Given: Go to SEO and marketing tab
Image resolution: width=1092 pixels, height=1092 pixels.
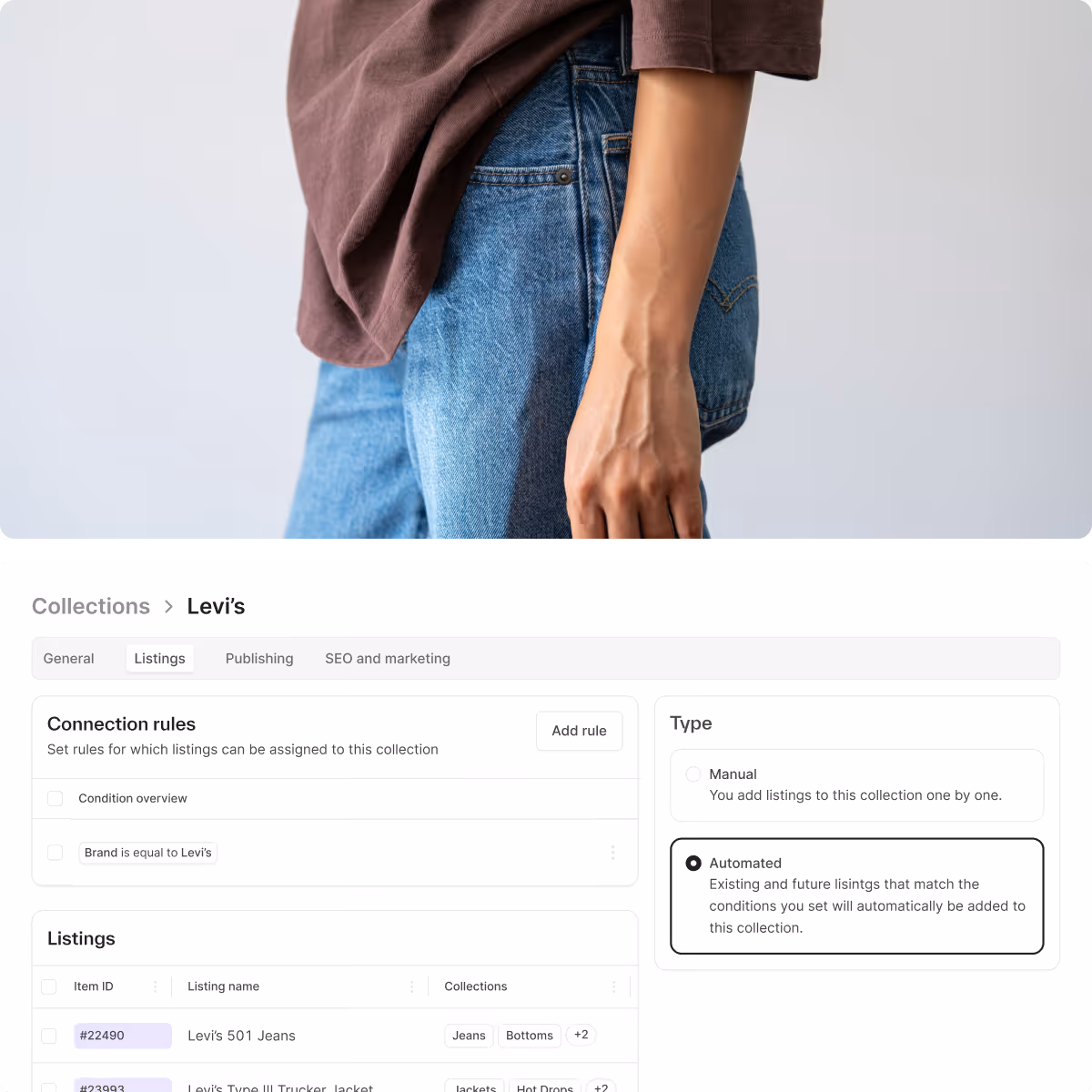Looking at the screenshot, I should click(x=388, y=659).
